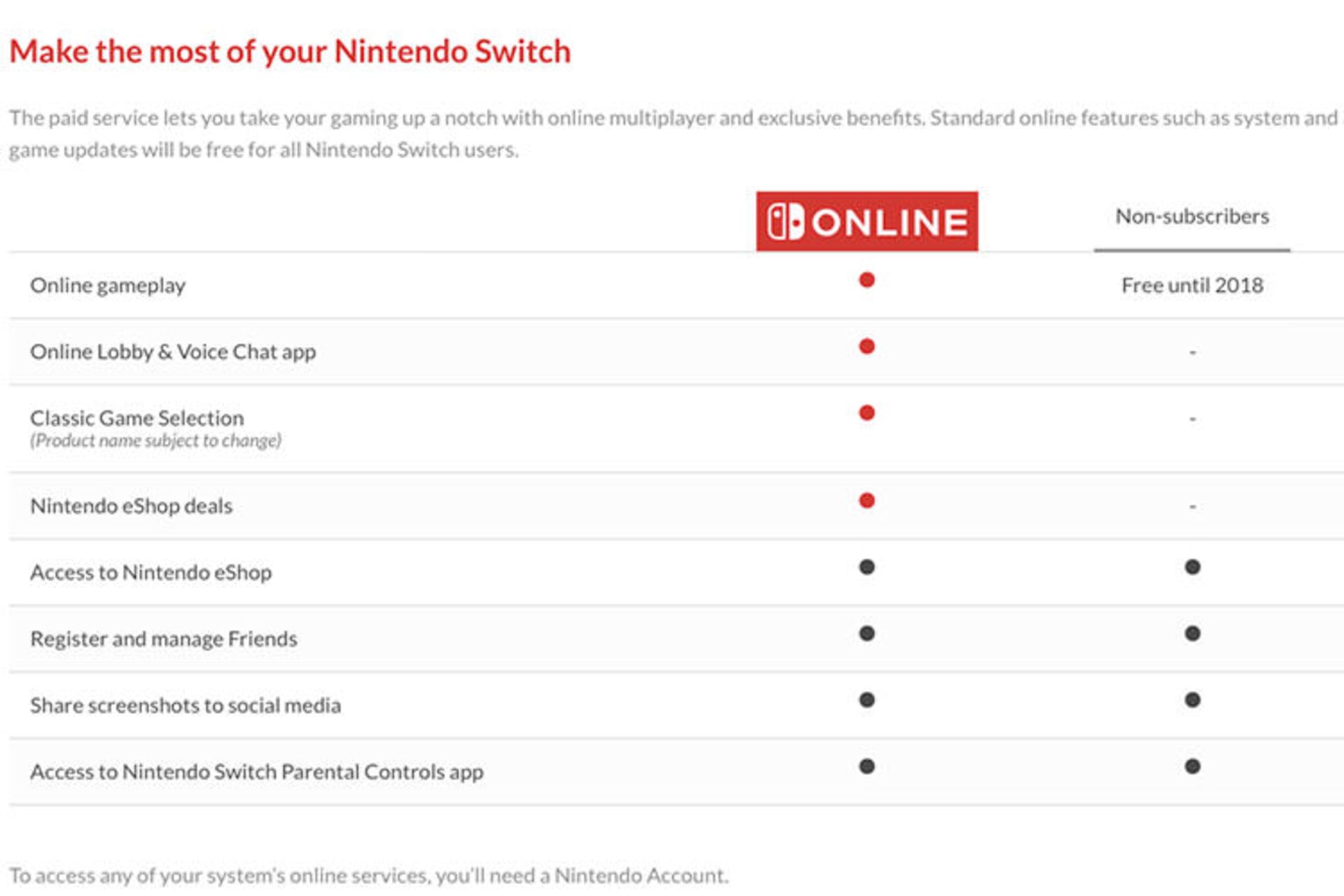1344x896 pixels.
Task: Click red dot for Classic Game Selection
Action: 867,413
